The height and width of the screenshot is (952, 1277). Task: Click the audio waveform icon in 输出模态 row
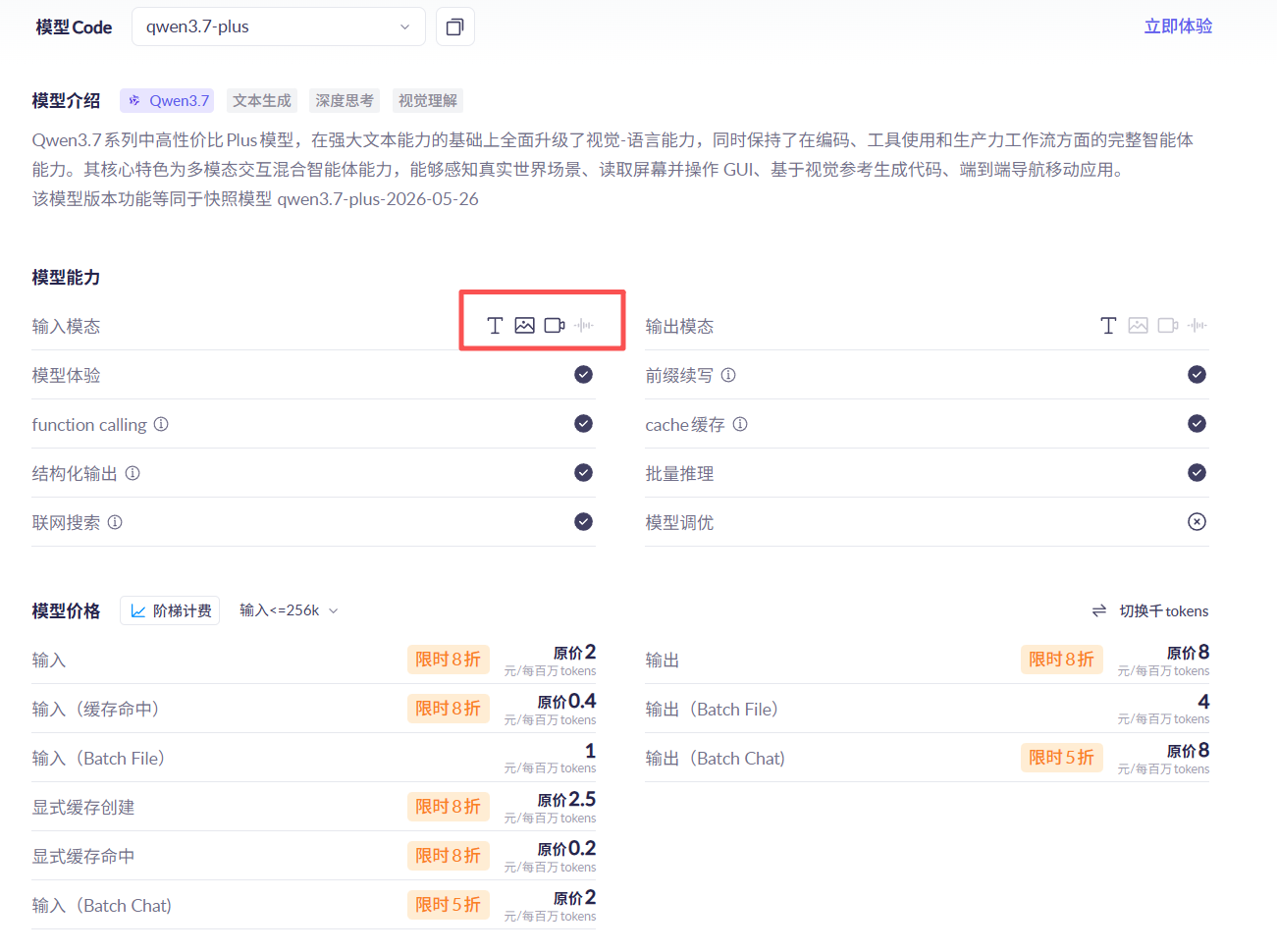pyautogui.click(x=1197, y=326)
